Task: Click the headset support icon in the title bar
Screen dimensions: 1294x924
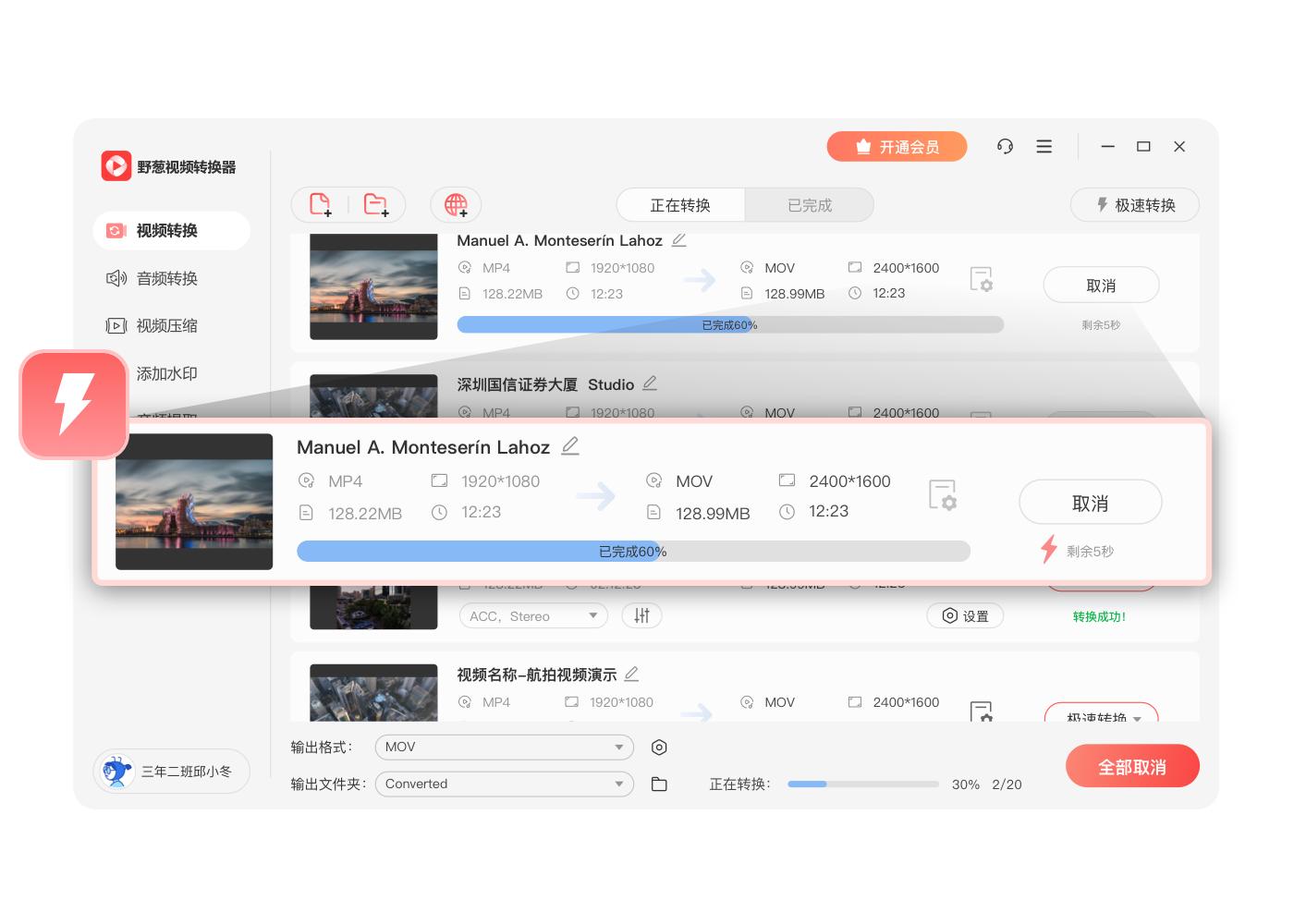Action: (x=1005, y=146)
